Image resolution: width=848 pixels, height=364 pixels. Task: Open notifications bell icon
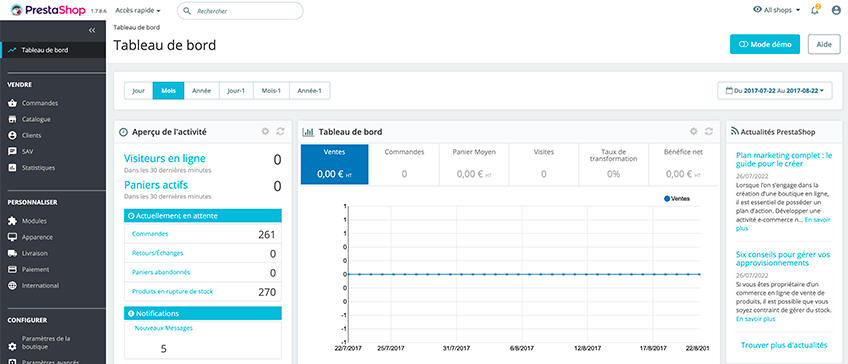pos(814,10)
